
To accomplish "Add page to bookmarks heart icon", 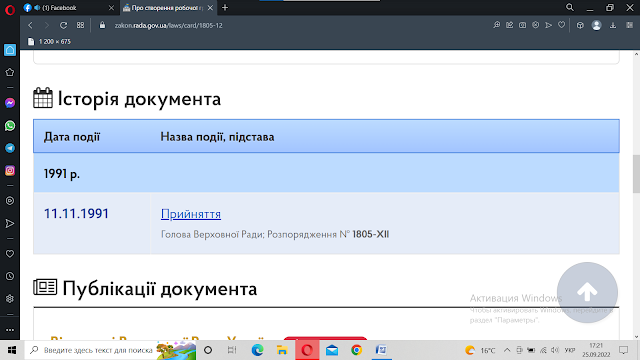I will pyautogui.click(x=562, y=25).
